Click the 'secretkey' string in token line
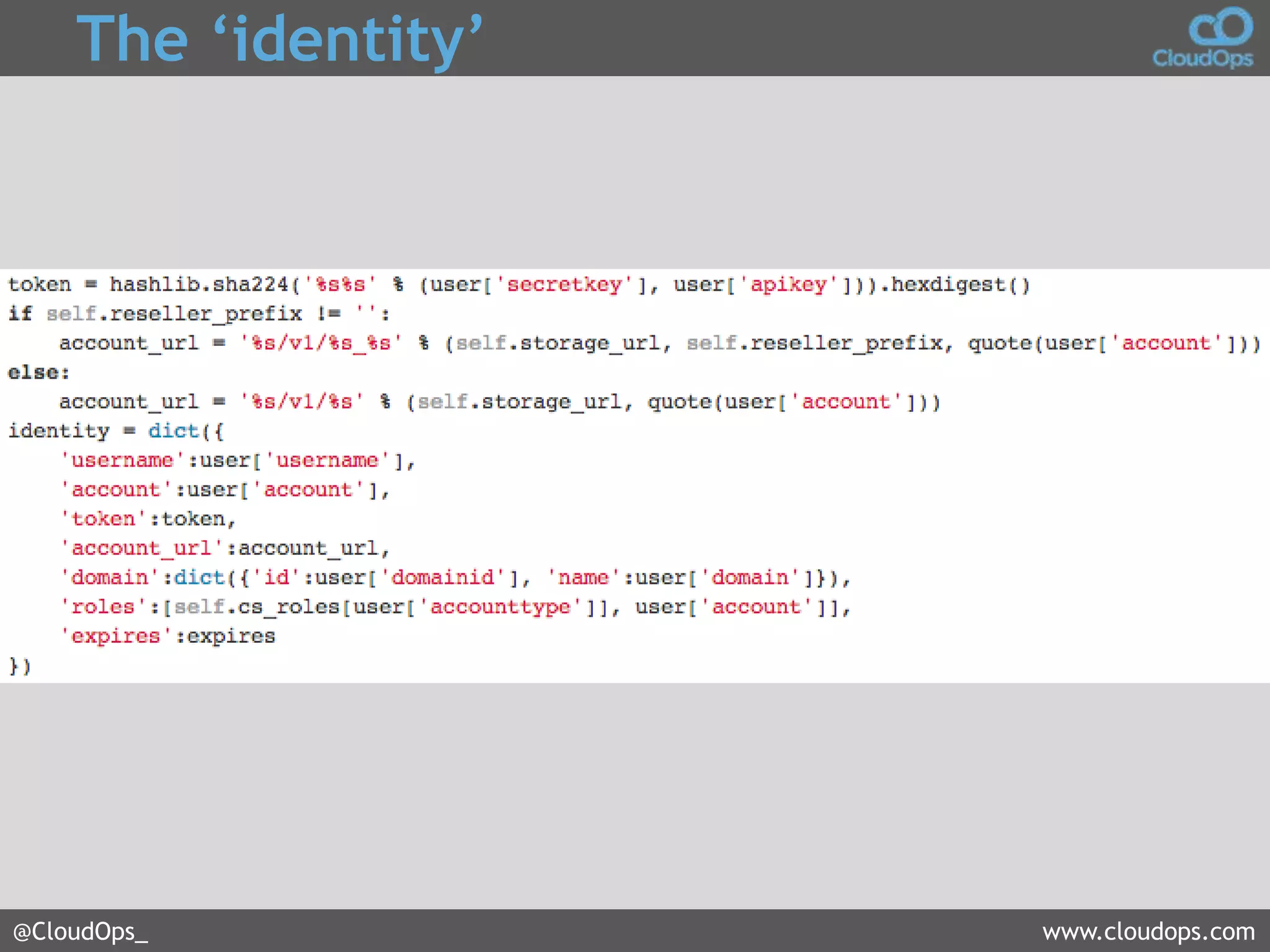 click(x=564, y=284)
